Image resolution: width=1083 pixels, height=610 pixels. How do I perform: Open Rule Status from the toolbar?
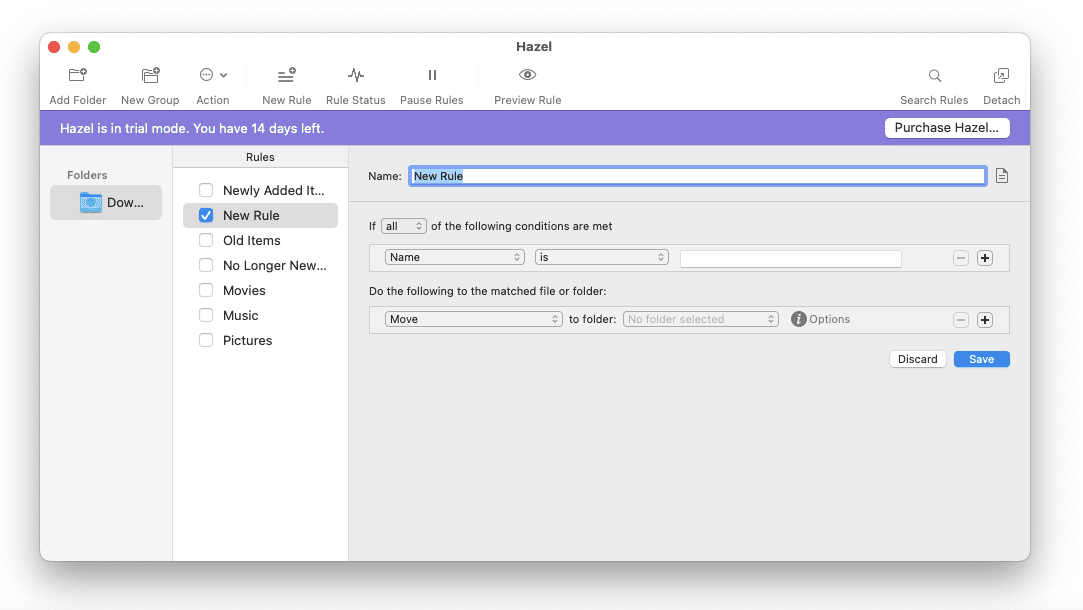(x=356, y=75)
